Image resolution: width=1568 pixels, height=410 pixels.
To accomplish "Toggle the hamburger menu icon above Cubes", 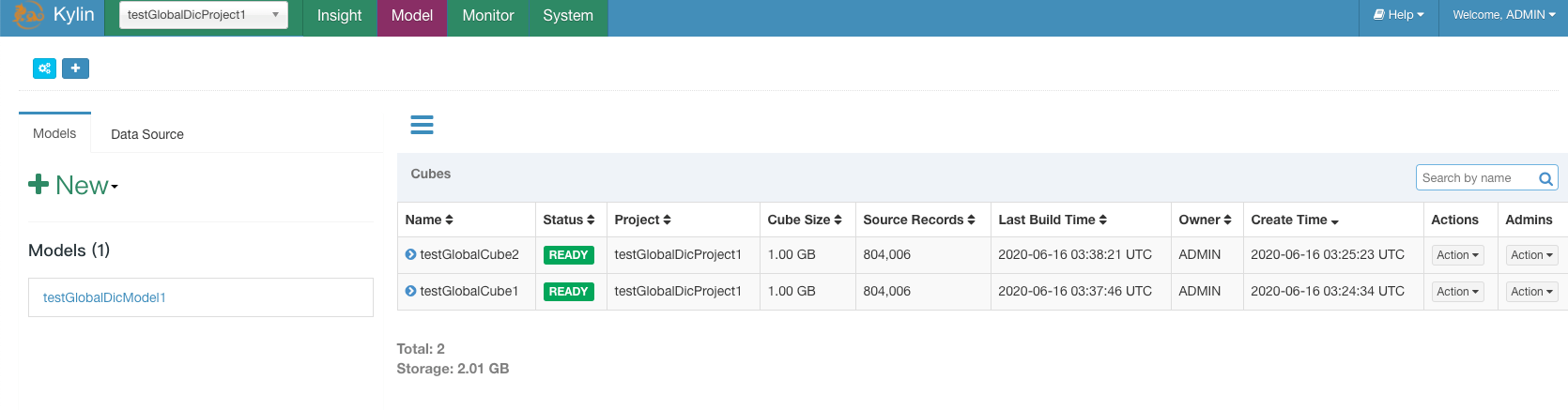I will tap(423, 125).
